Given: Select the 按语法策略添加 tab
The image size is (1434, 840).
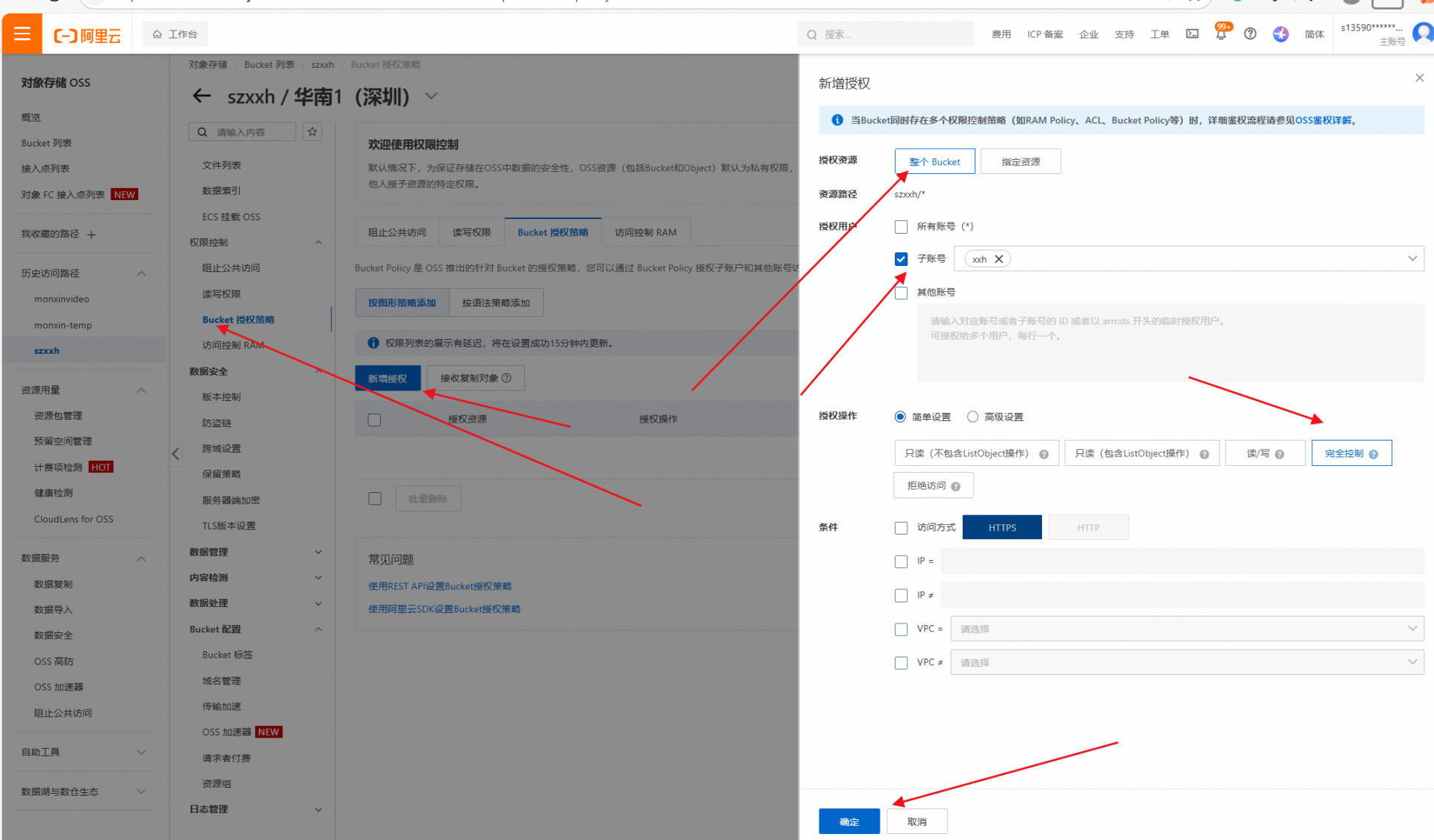Looking at the screenshot, I should pyautogui.click(x=496, y=302).
